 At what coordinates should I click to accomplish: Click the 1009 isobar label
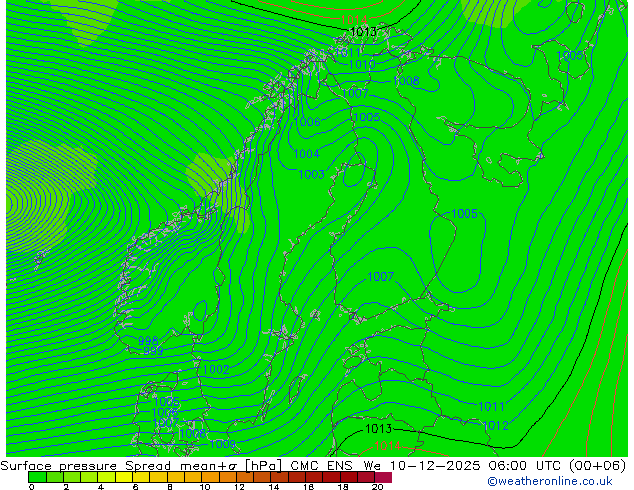tap(222, 444)
